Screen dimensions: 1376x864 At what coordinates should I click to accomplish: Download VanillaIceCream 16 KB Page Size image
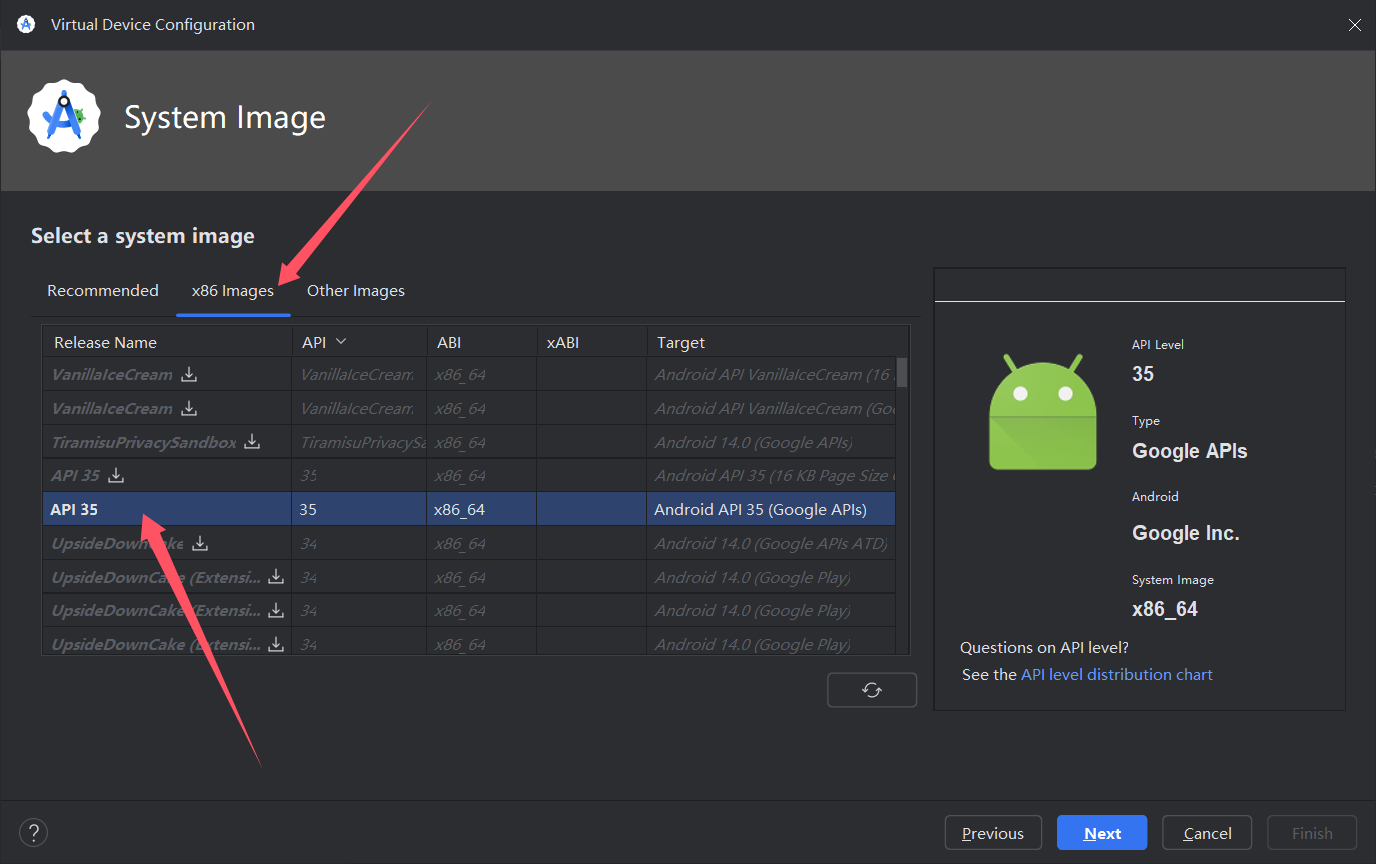click(189, 375)
